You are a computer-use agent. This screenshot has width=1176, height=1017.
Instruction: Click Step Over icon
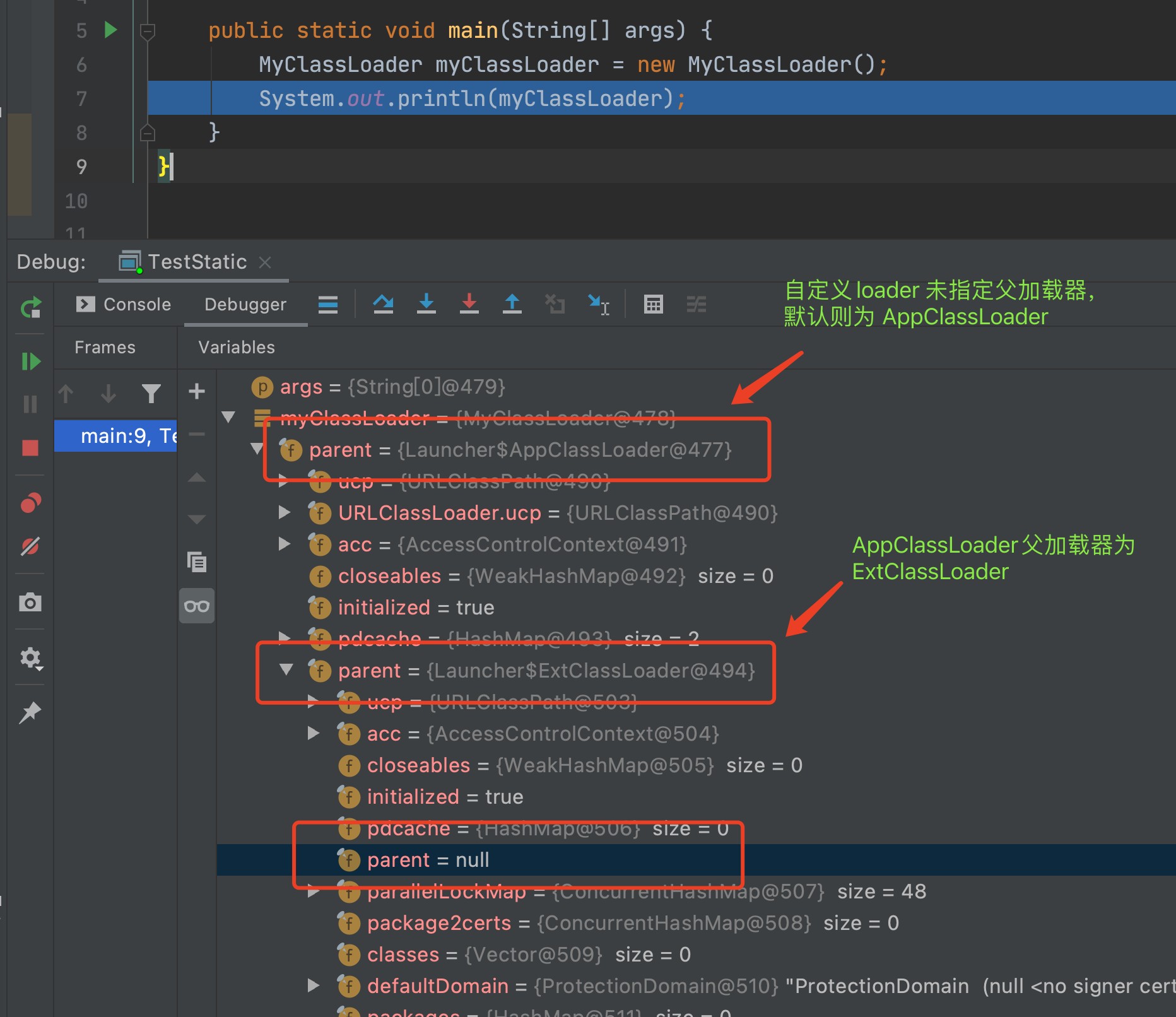(383, 304)
